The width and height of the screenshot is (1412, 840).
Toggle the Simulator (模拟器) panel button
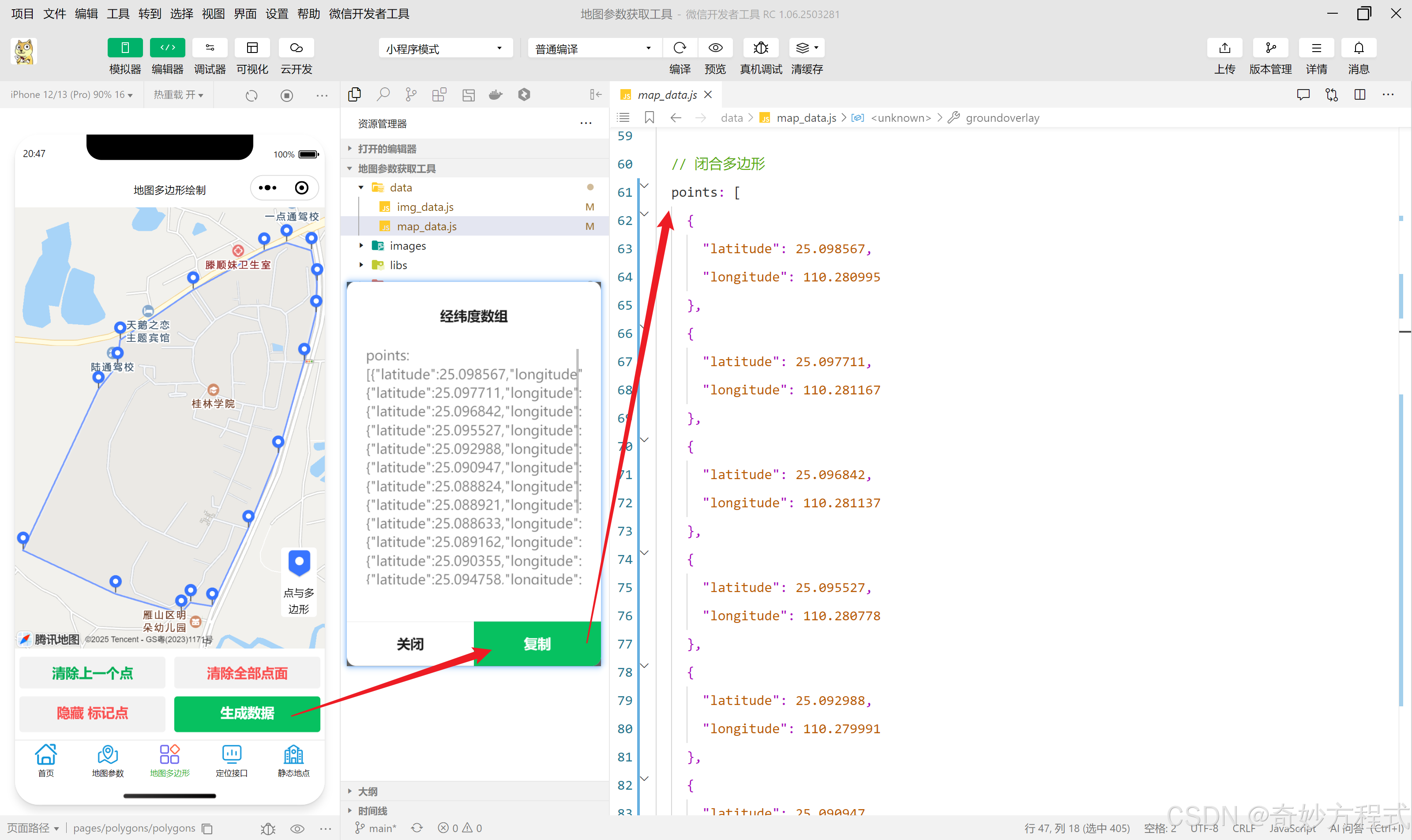pyautogui.click(x=124, y=48)
